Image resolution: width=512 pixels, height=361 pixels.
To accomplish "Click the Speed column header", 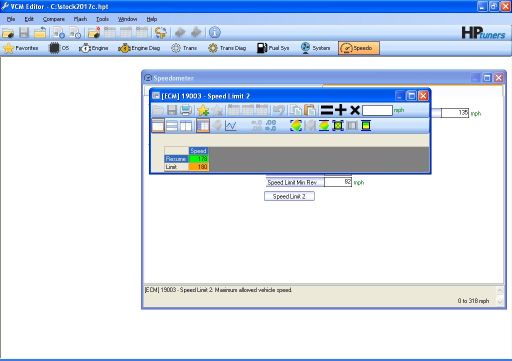I will tap(199, 151).
